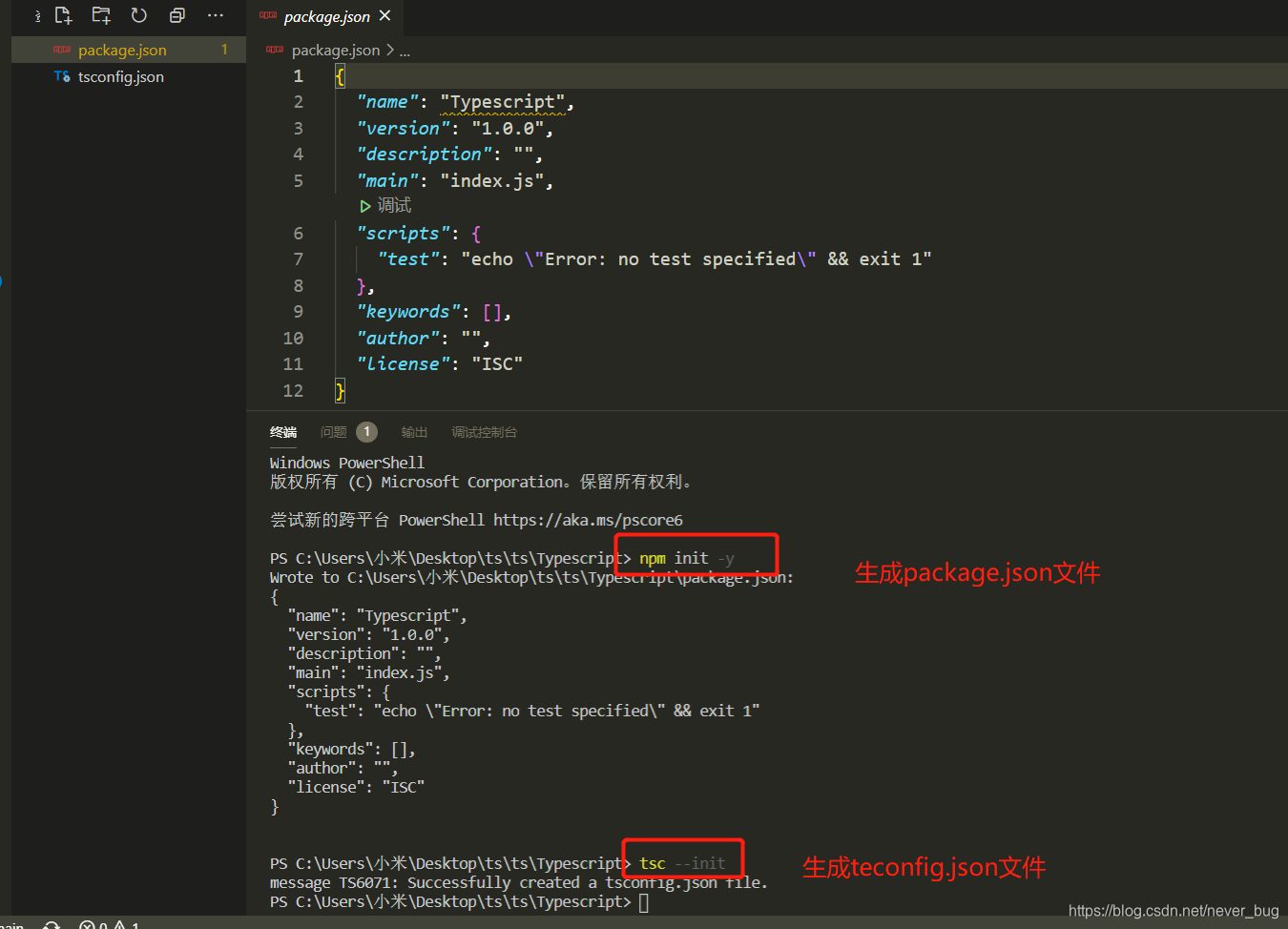Click the TS6071 message line in terminal
Screen dimensions: 1288x929
519,883
